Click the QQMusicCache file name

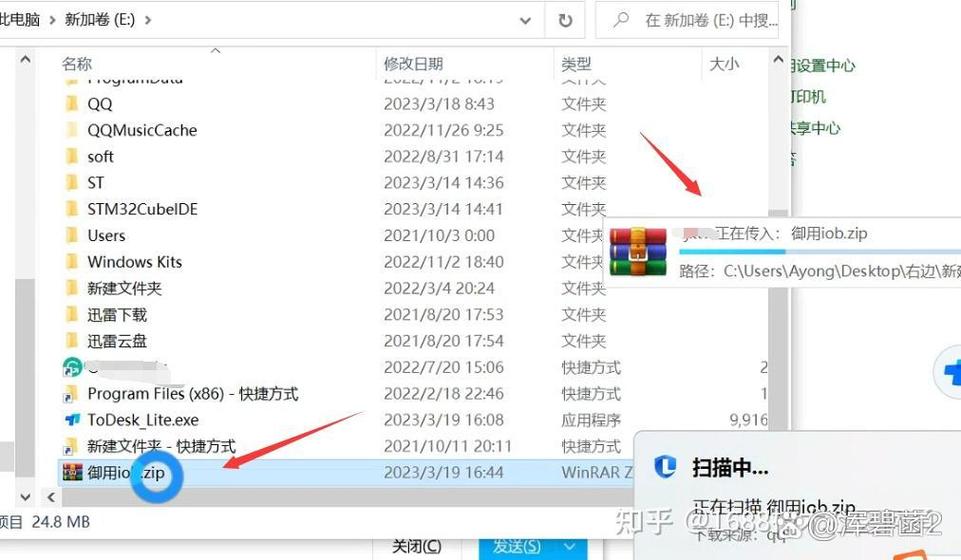(142, 131)
